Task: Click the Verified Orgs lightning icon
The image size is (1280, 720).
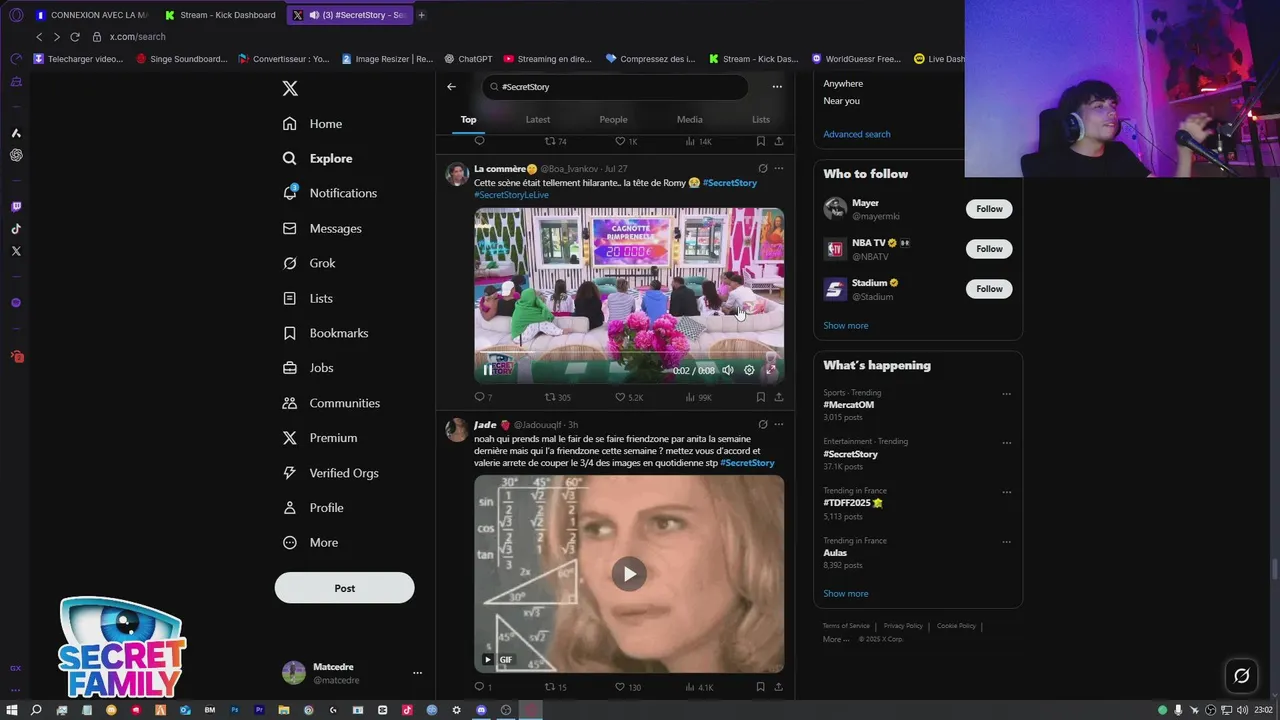Action: 290,473
